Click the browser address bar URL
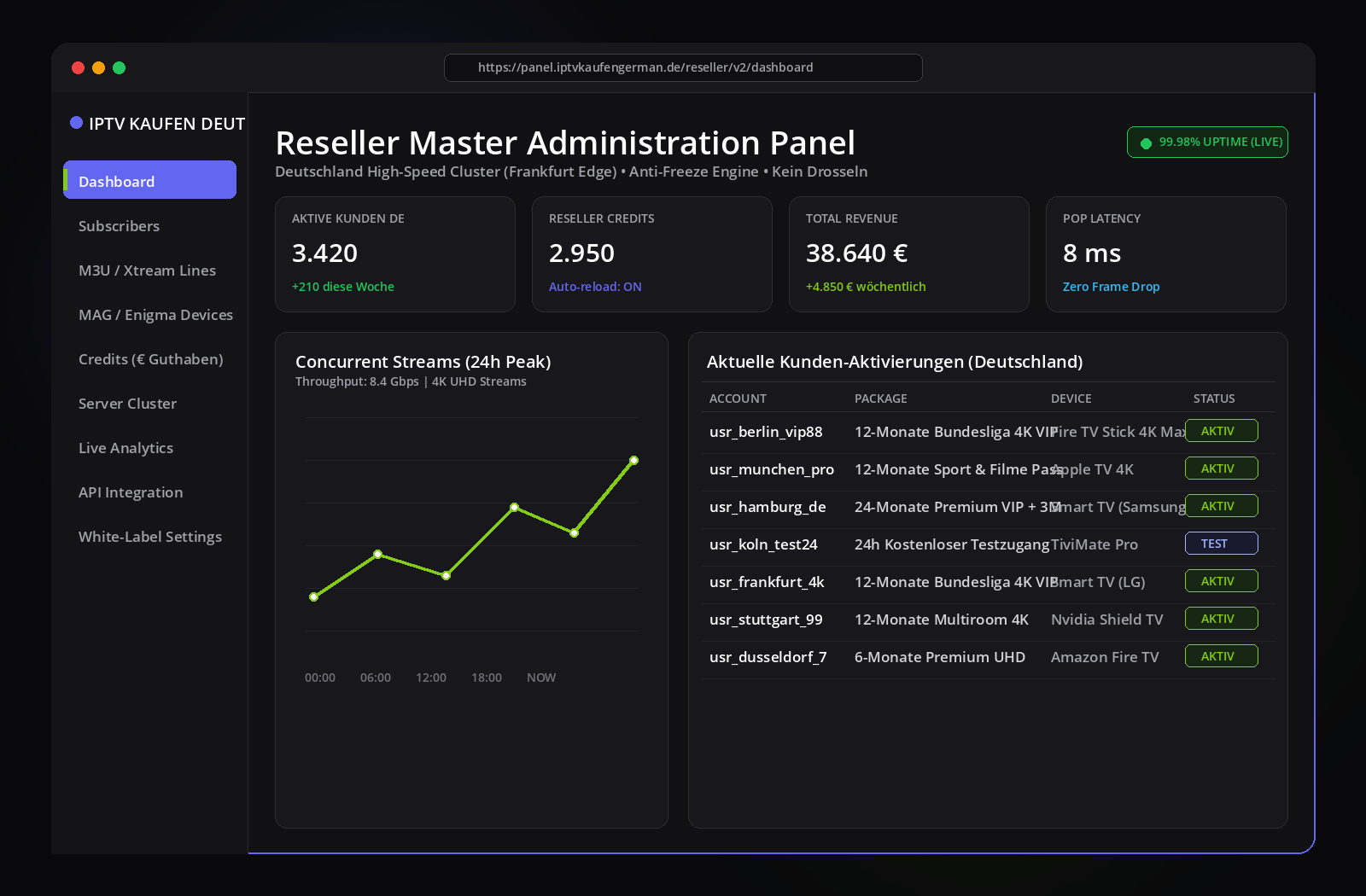The width and height of the screenshot is (1366, 896). click(683, 67)
